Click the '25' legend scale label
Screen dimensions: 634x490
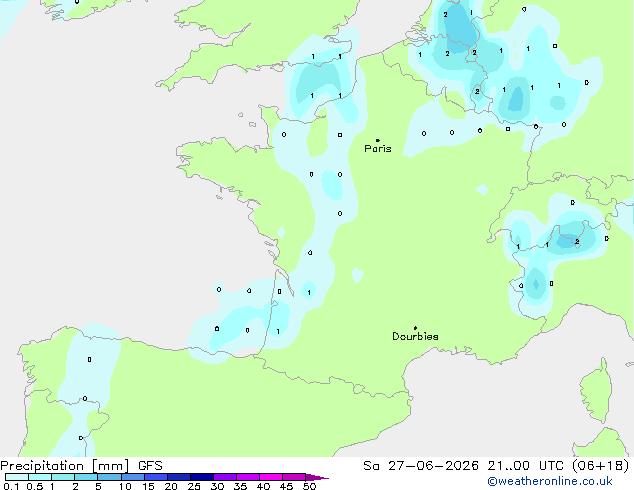[194, 486]
